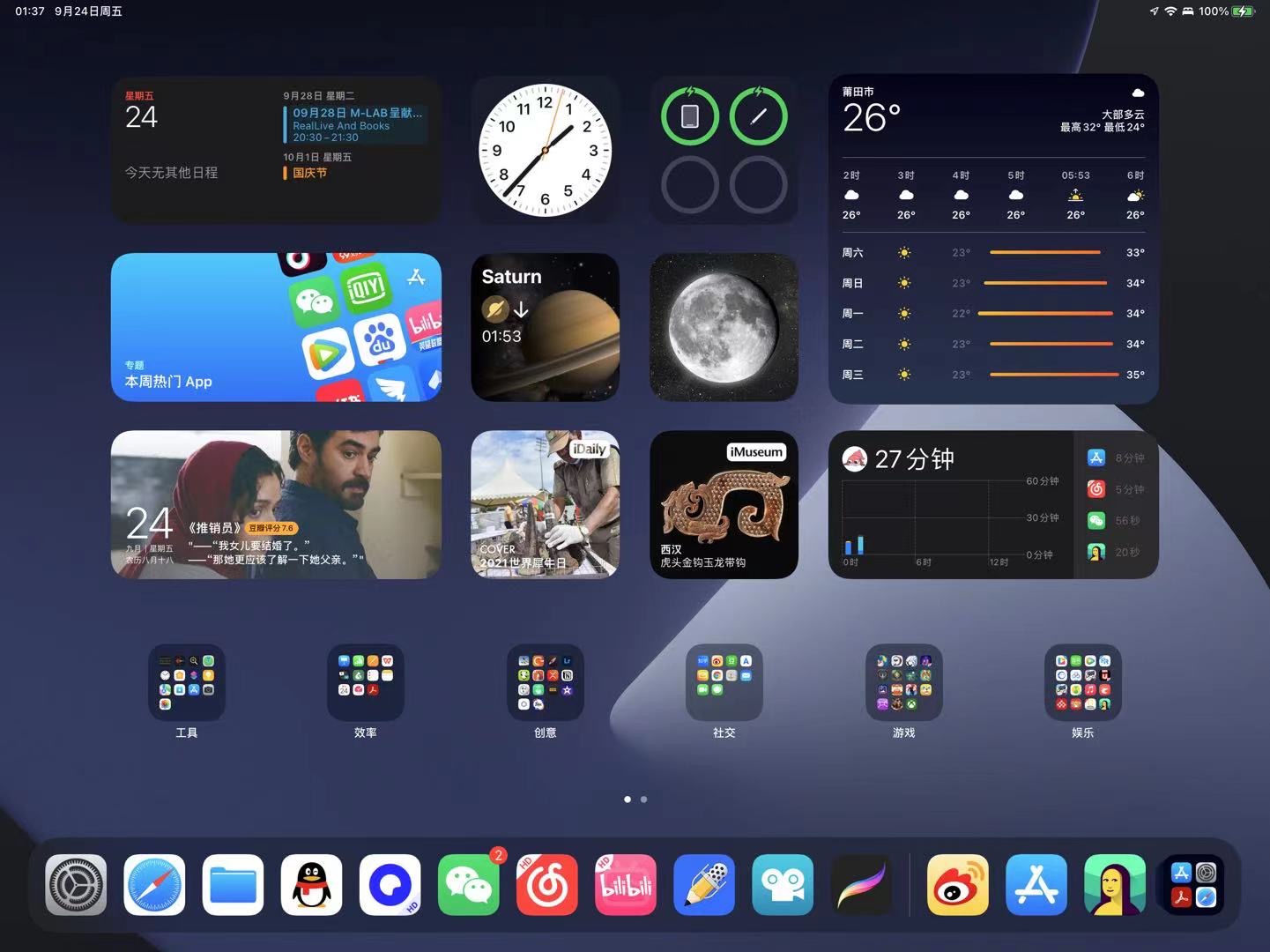Image resolution: width=1270 pixels, height=952 pixels.
Task: Tap the 豆瓣评分 7.6 badge
Action: 271,528
